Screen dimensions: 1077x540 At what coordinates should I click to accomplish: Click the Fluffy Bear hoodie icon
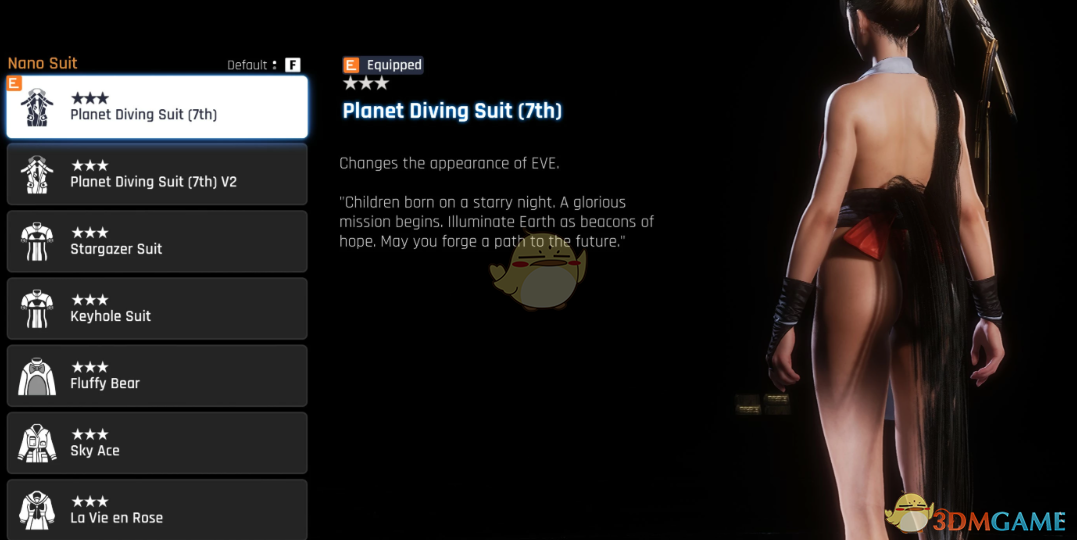tap(37, 376)
